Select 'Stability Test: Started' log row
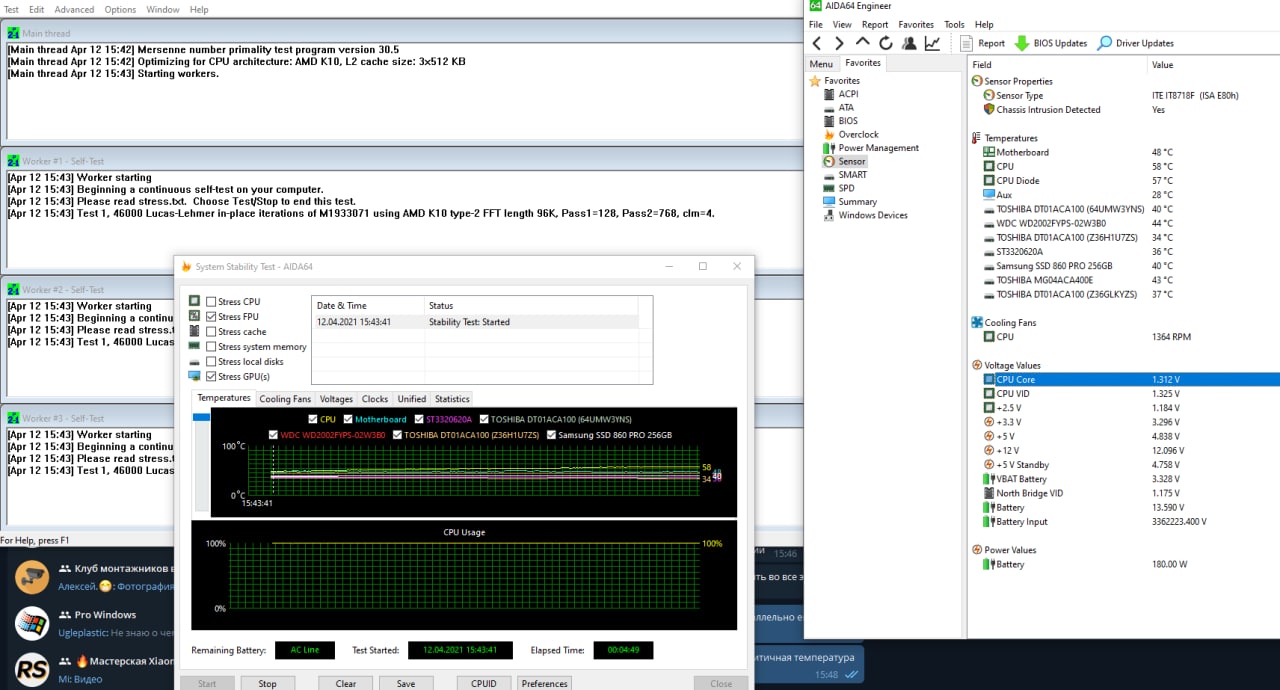 [475, 322]
